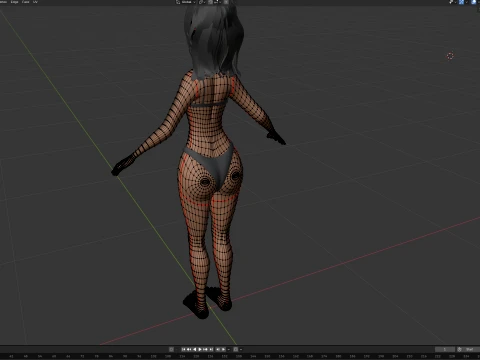Image resolution: width=480 pixels, height=360 pixels.
Task: Jump to the previous keyframe
Action: (189, 349)
